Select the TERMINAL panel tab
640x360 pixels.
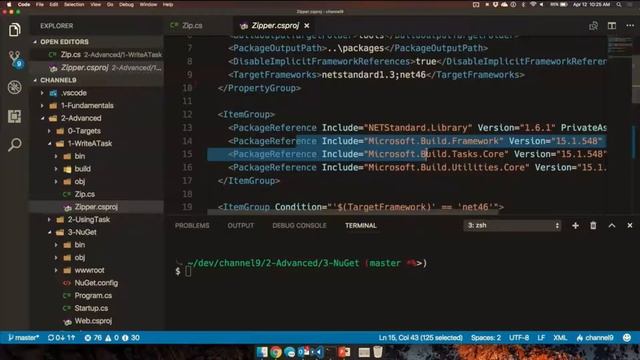pyautogui.click(x=360, y=225)
